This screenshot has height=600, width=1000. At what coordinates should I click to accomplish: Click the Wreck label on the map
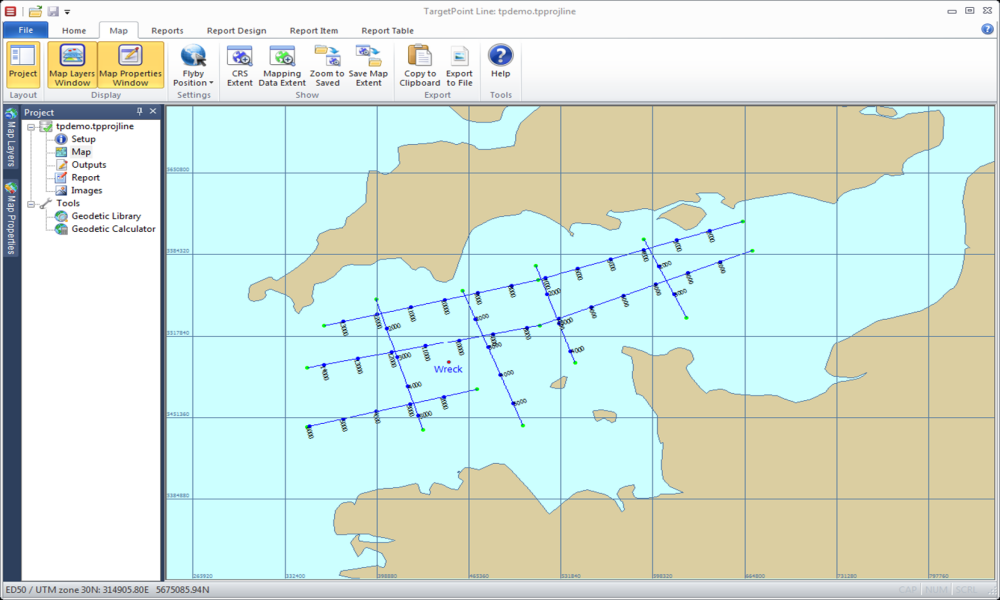click(x=448, y=369)
